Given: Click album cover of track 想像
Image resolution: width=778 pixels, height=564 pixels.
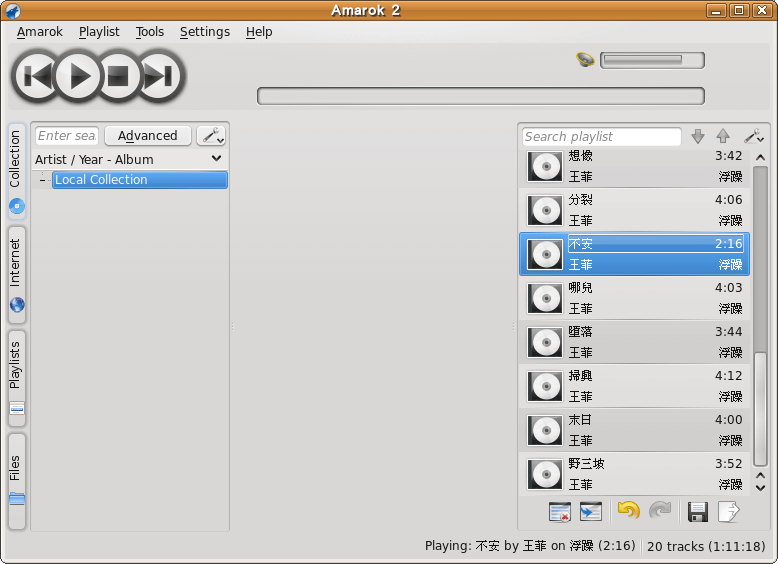Looking at the screenshot, I should click(x=545, y=167).
